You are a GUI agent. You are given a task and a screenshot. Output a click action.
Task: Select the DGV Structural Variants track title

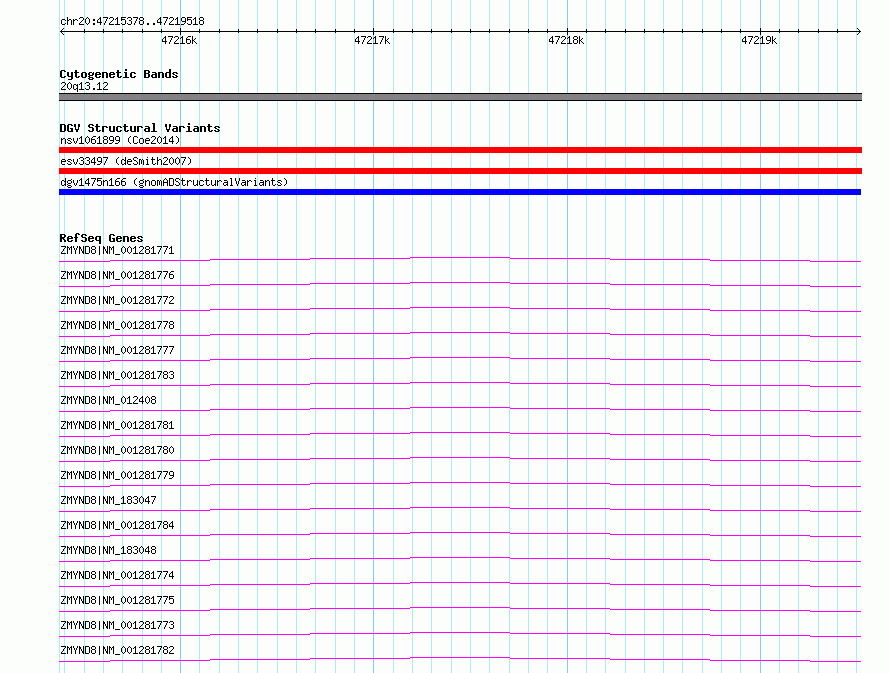pos(140,128)
